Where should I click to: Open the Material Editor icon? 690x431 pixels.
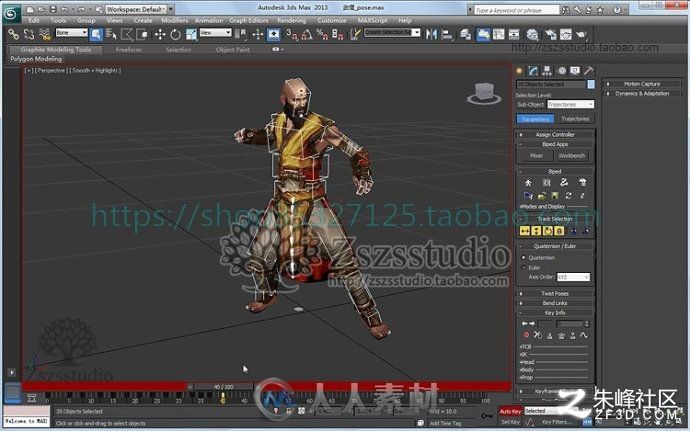(x=532, y=34)
